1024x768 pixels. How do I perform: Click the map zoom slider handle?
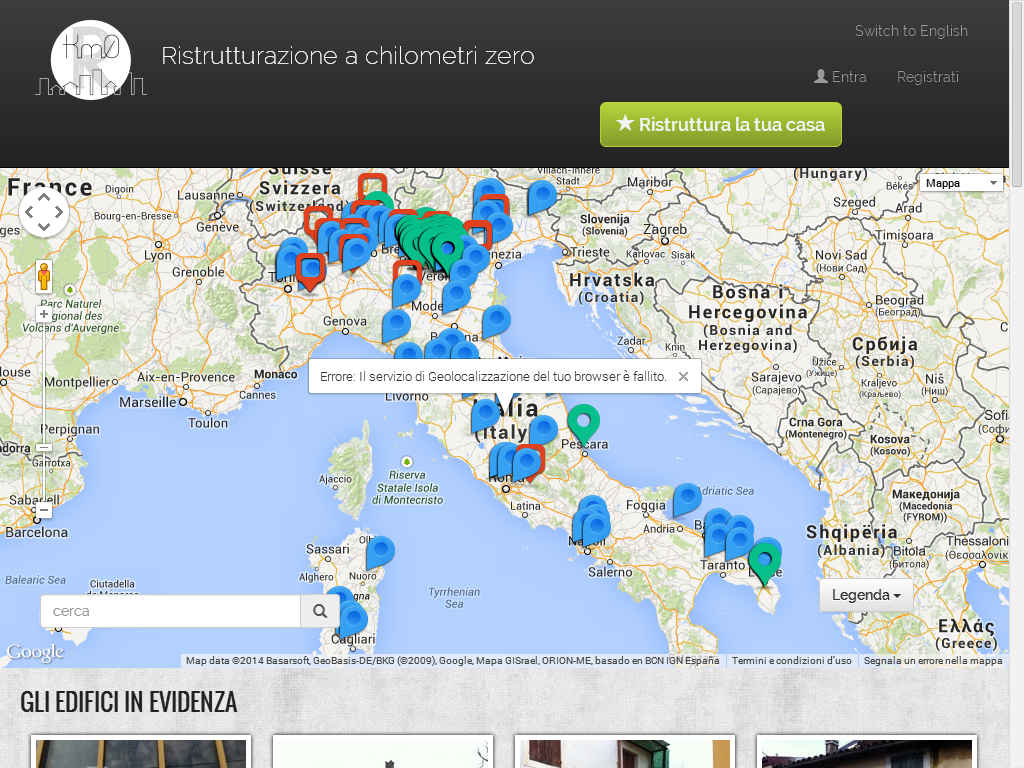point(44,447)
